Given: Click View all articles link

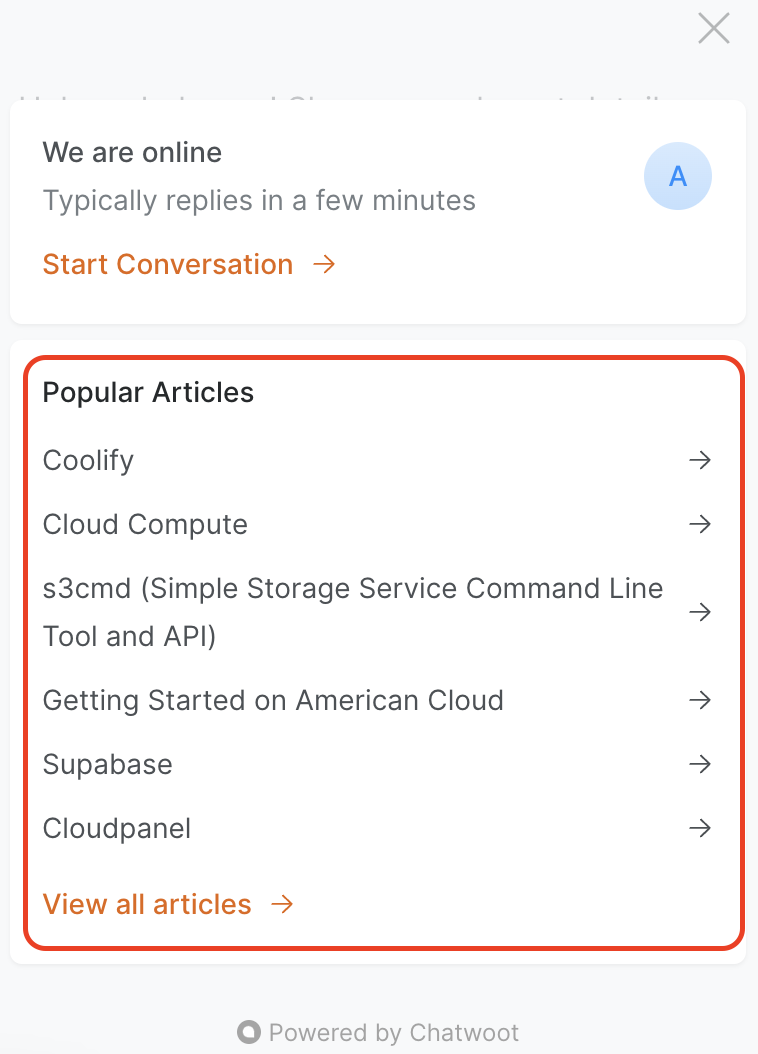Looking at the screenshot, I should (147, 904).
